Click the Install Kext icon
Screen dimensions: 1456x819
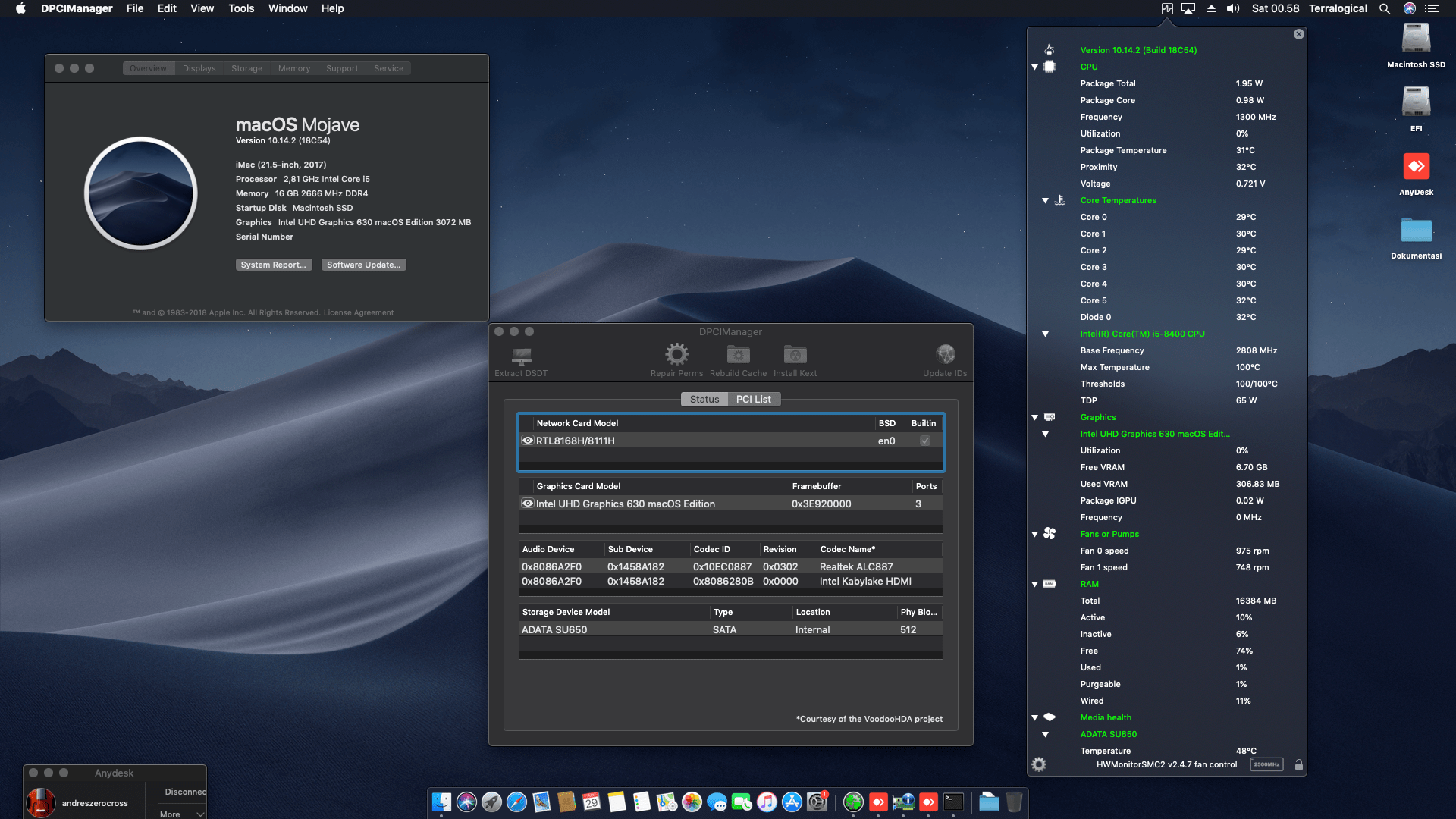coord(794,355)
